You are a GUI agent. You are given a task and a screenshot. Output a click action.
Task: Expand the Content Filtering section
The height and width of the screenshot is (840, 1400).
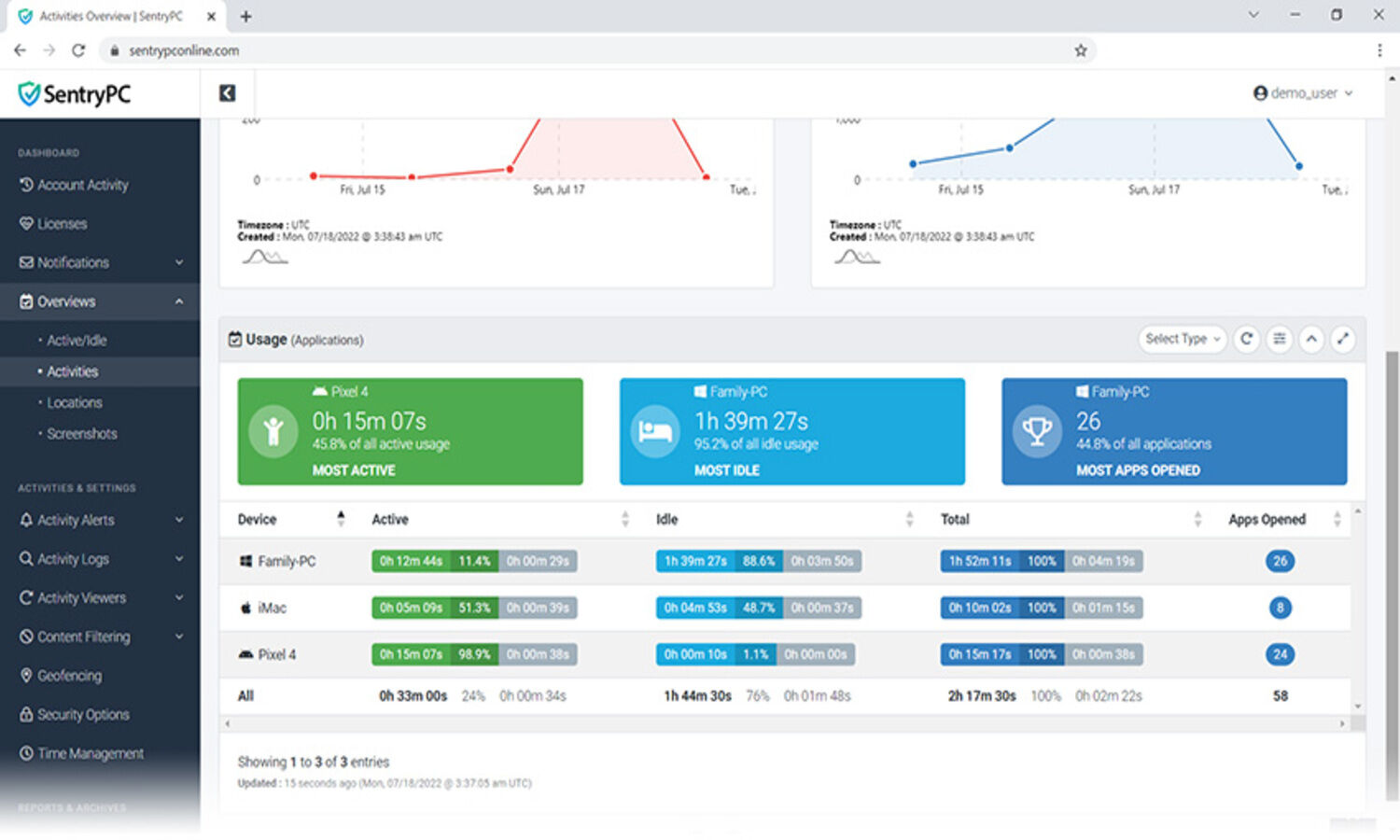tap(179, 637)
